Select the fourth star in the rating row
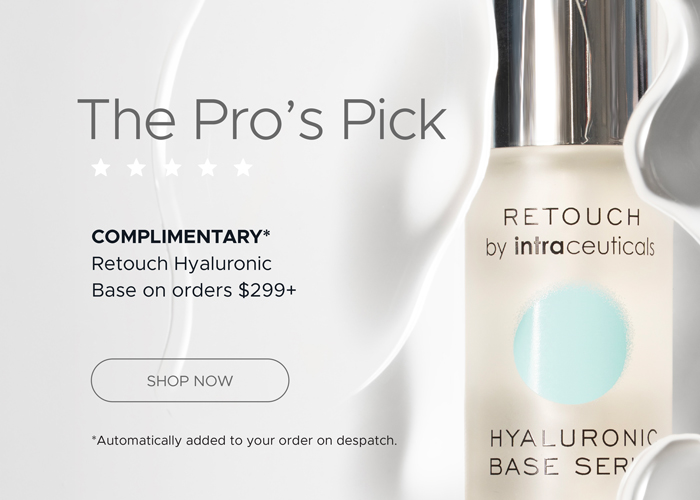 [x=208, y=168]
